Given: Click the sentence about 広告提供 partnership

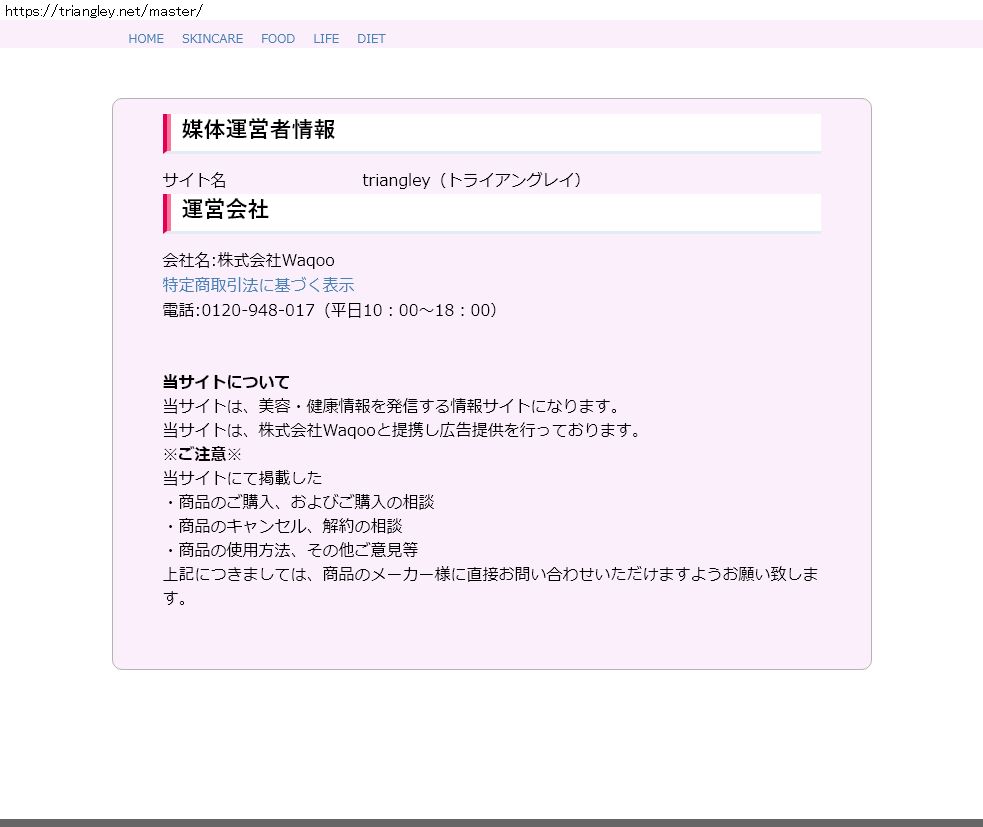Looking at the screenshot, I should pyautogui.click(x=400, y=430).
